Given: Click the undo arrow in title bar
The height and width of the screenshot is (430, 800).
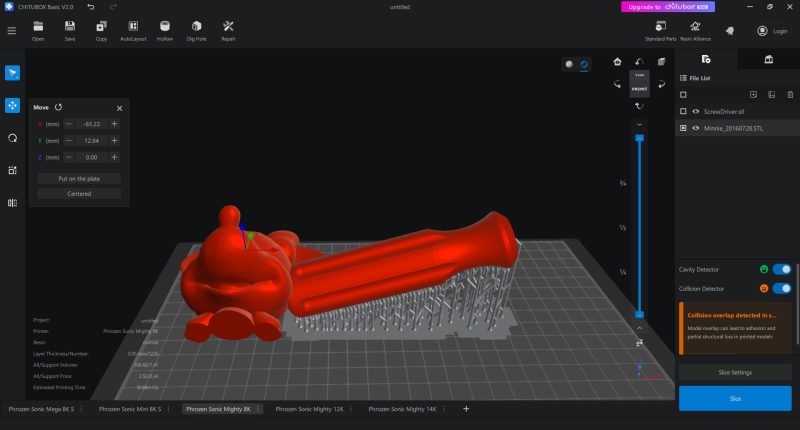Looking at the screenshot, I should [91, 7].
